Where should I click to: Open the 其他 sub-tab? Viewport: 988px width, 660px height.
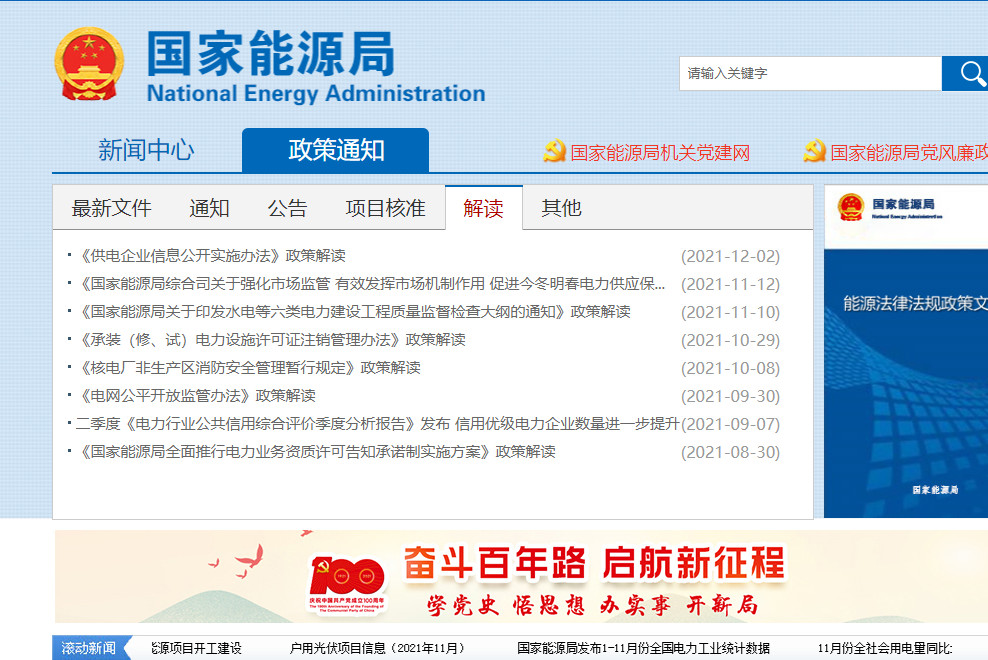[561, 208]
